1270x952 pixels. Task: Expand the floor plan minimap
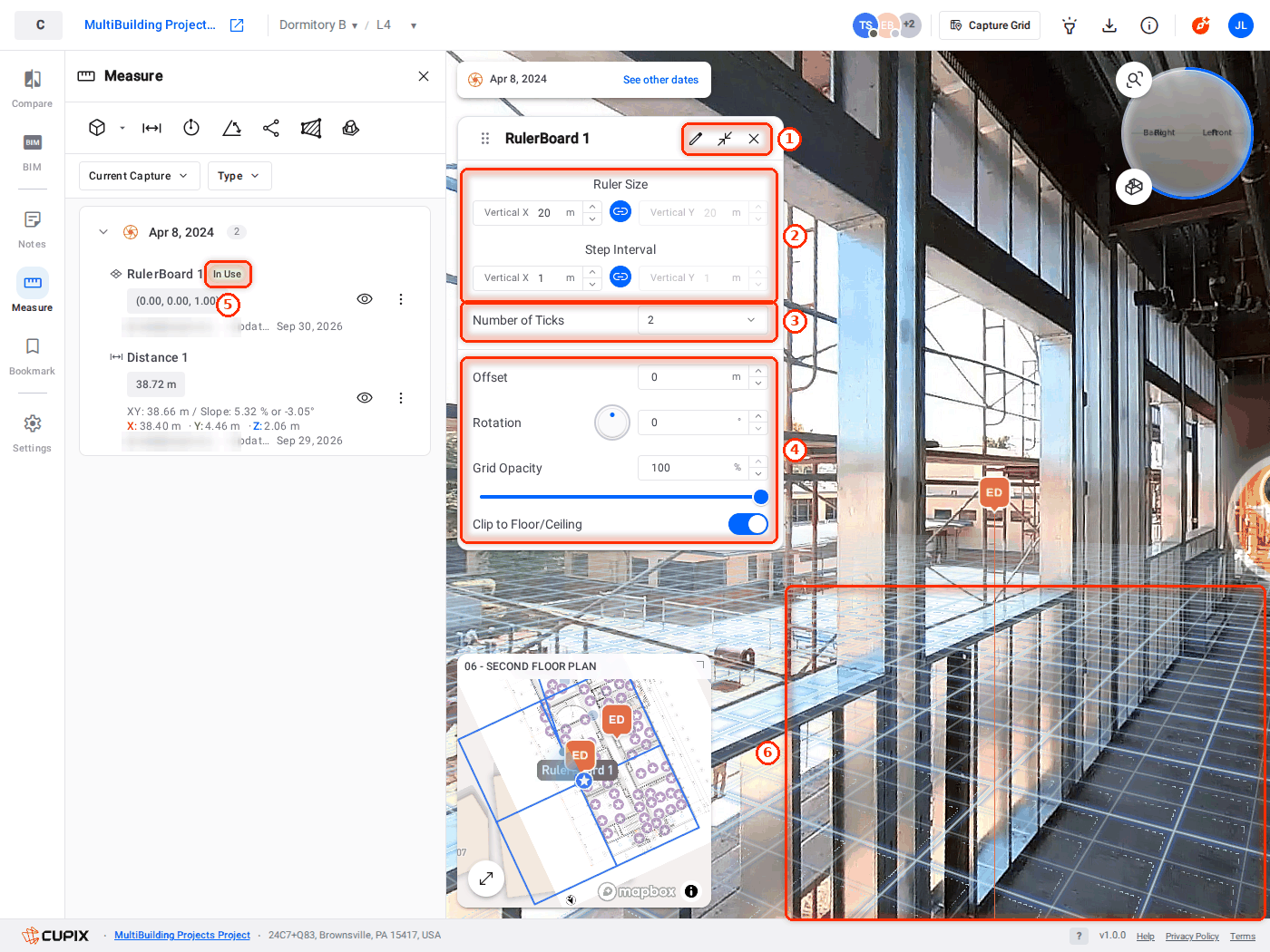click(486, 879)
